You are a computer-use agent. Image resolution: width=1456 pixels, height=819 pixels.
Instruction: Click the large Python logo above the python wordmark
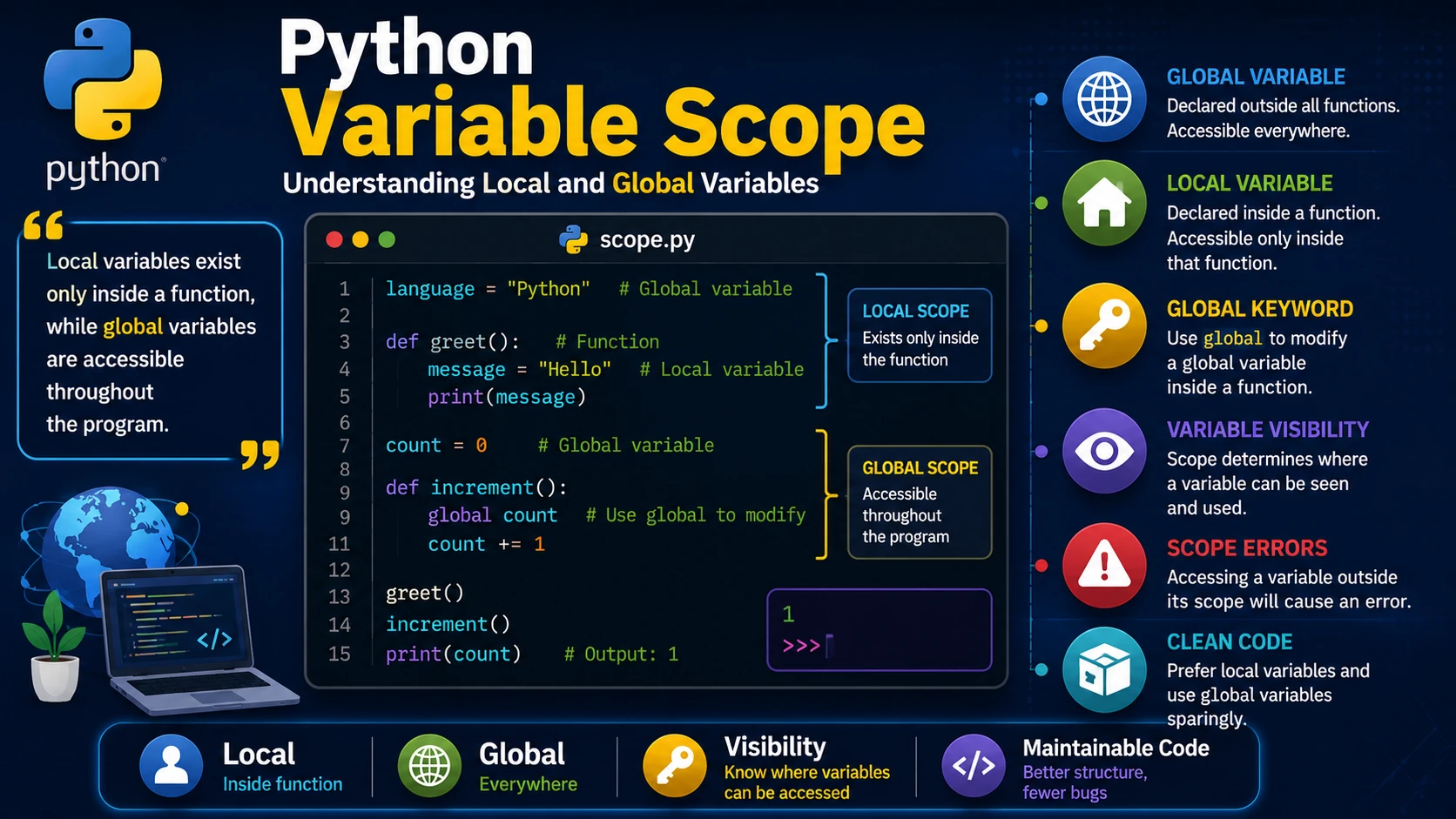(103, 79)
